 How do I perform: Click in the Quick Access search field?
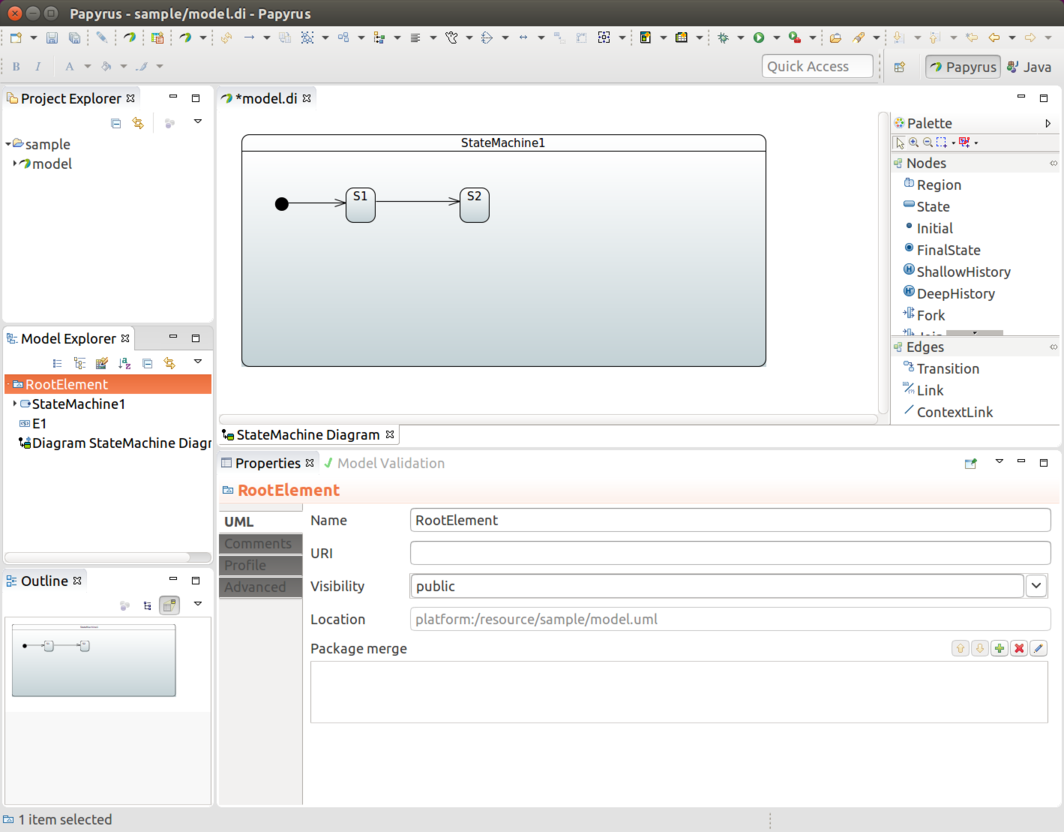pos(817,67)
